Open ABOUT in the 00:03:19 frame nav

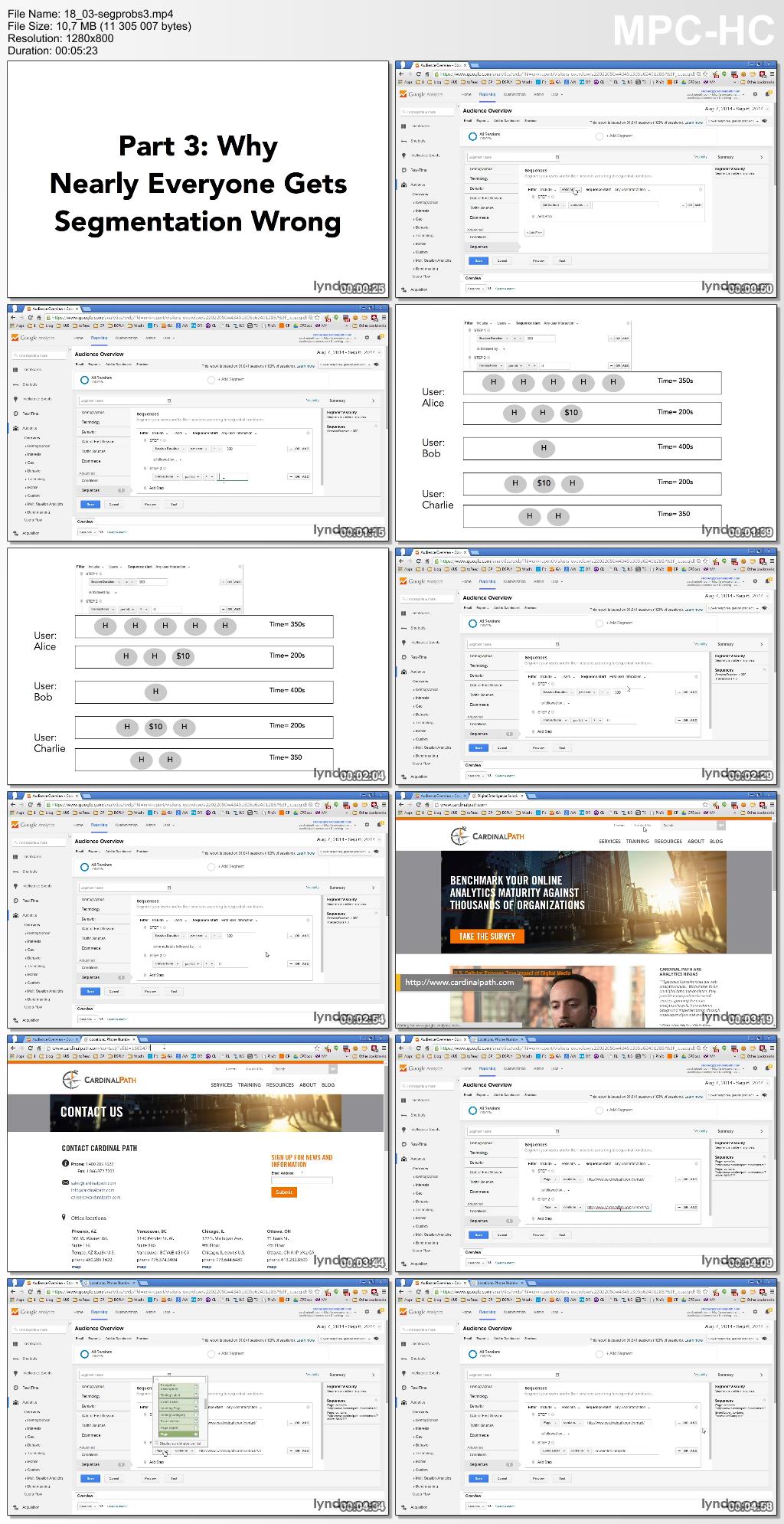tap(695, 841)
